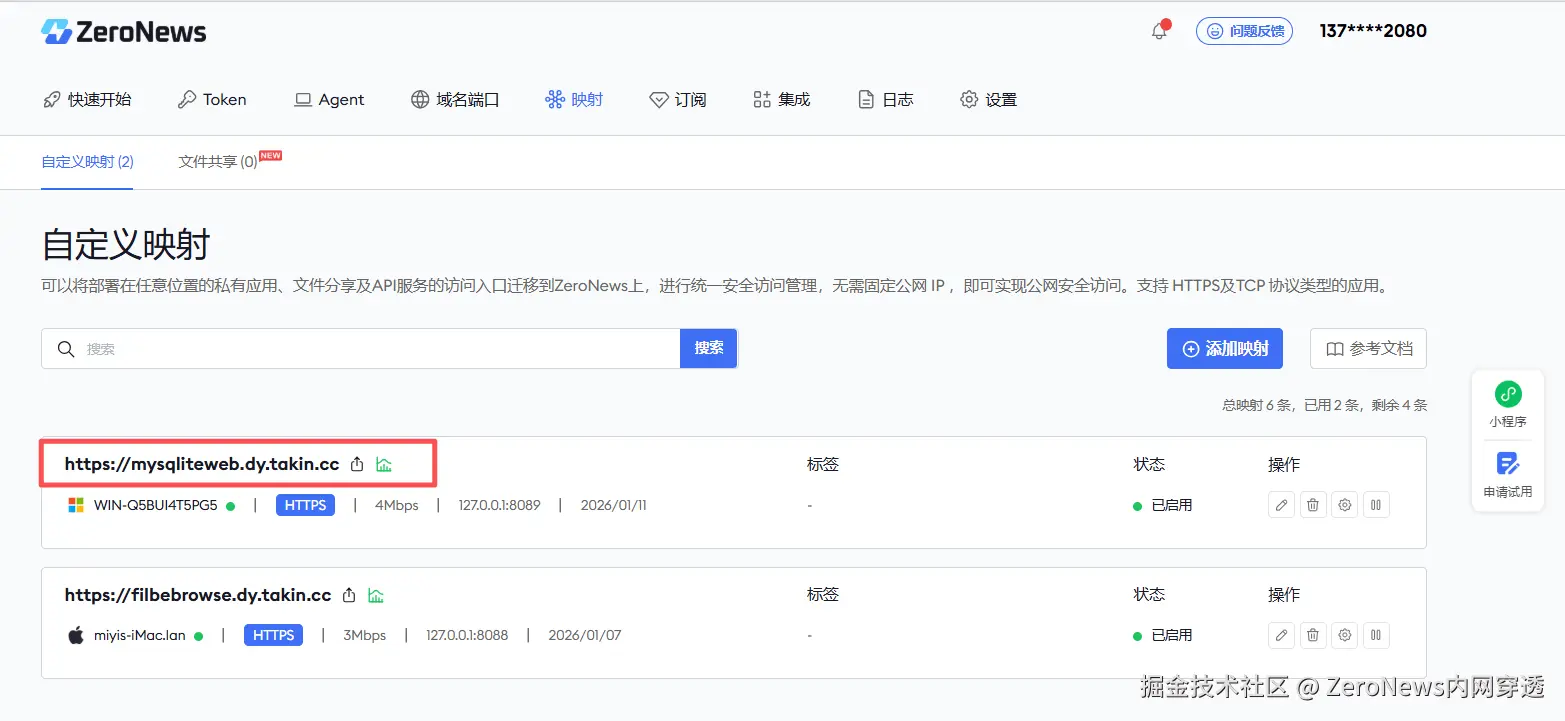The height and width of the screenshot is (721, 1565).
Task: Open the 日志 menu
Action: [x=886, y=100]
